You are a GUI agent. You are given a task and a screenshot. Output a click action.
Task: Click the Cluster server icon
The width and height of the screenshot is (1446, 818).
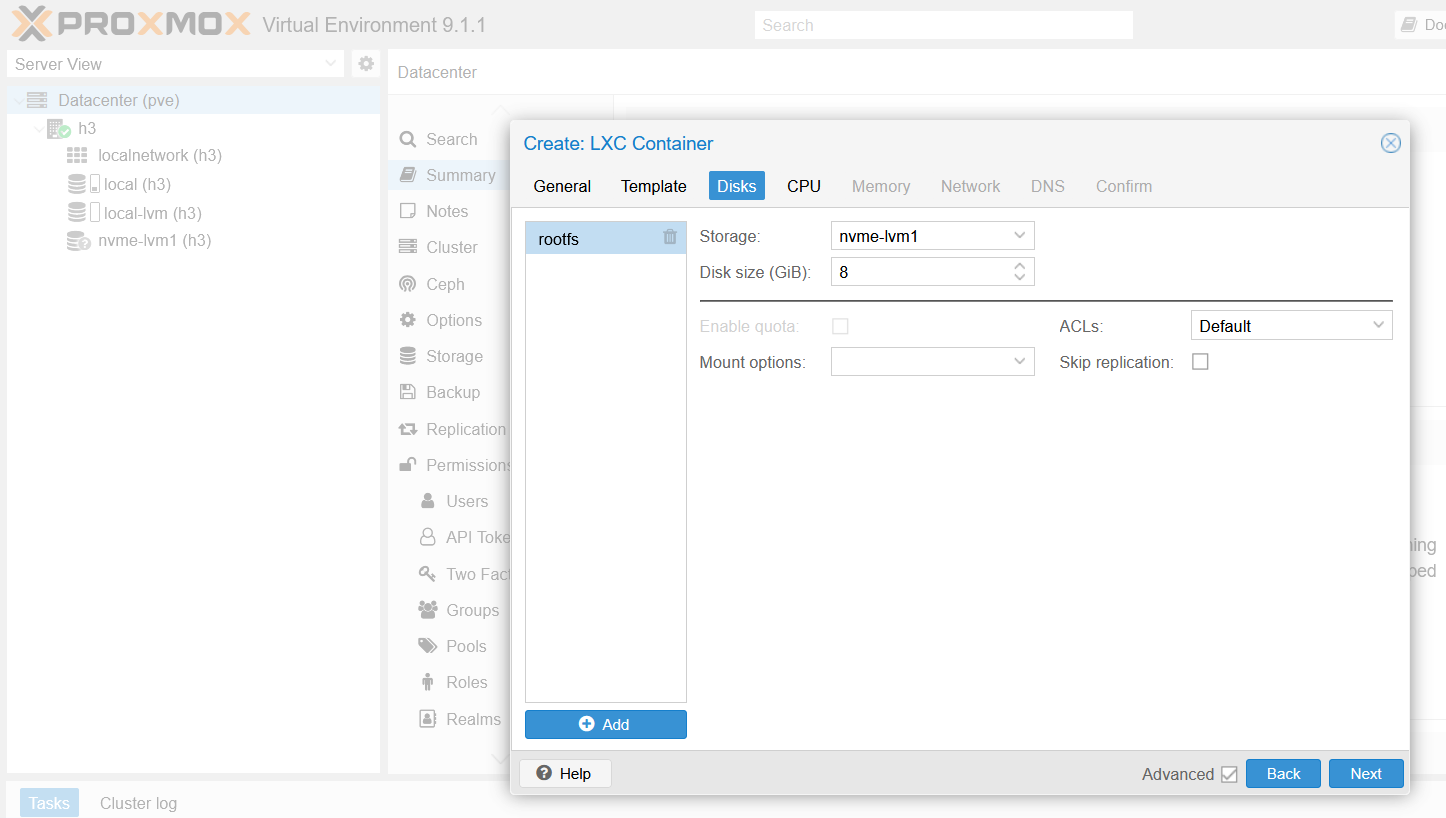click(x=407, y=247)
